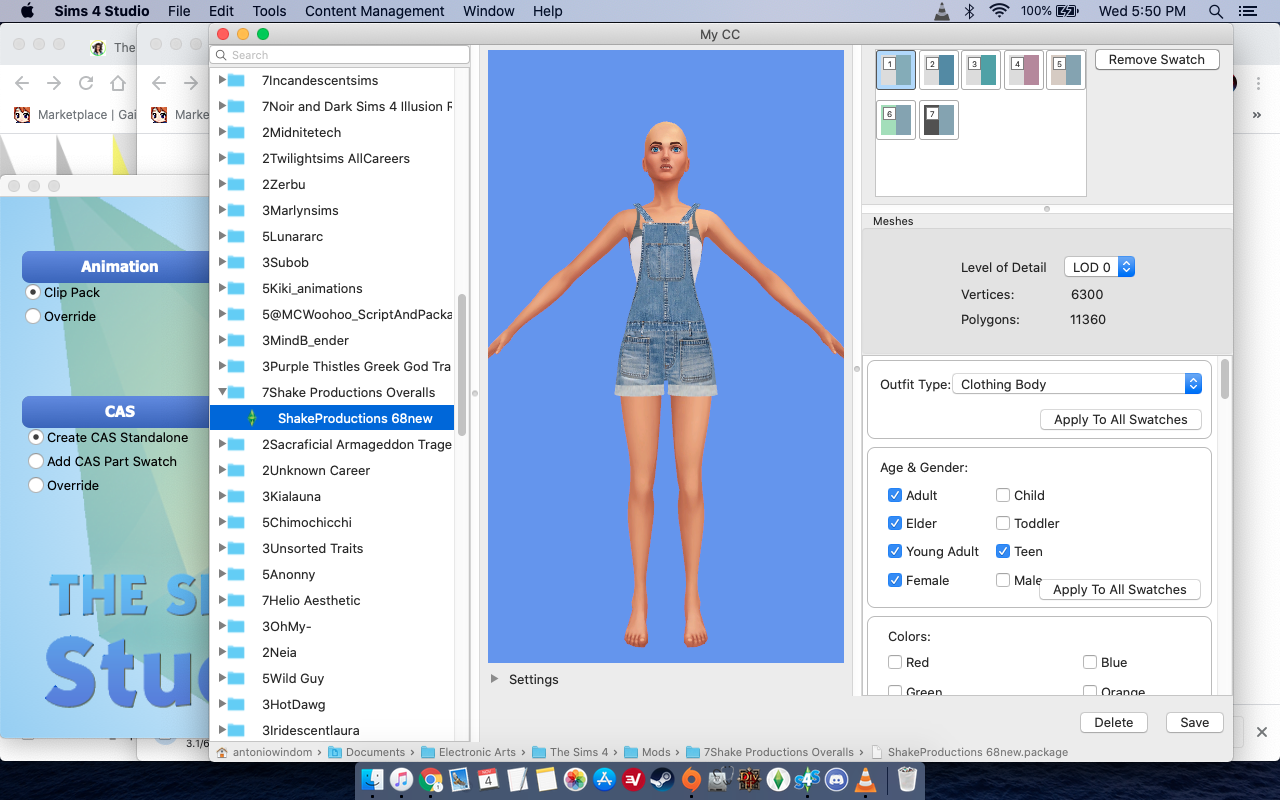Launch The Sims 4 plumbob dock icon

(x=778, y=779)
